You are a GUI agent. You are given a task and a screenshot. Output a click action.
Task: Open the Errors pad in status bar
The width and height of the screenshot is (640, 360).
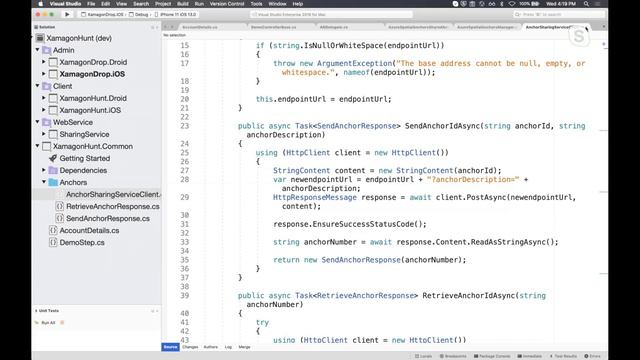[x=592, y=356]
